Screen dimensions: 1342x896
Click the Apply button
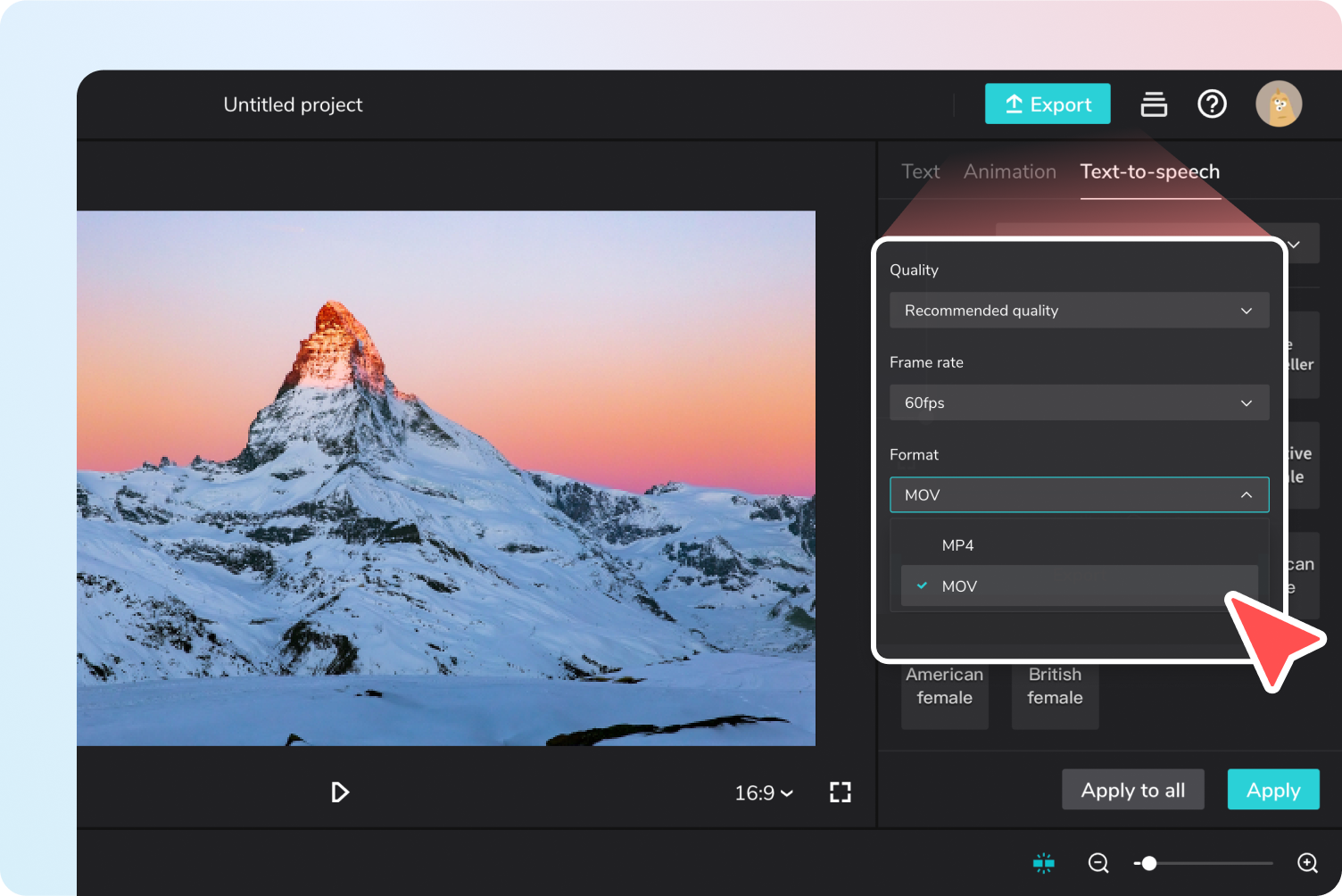pos(1273,790)
